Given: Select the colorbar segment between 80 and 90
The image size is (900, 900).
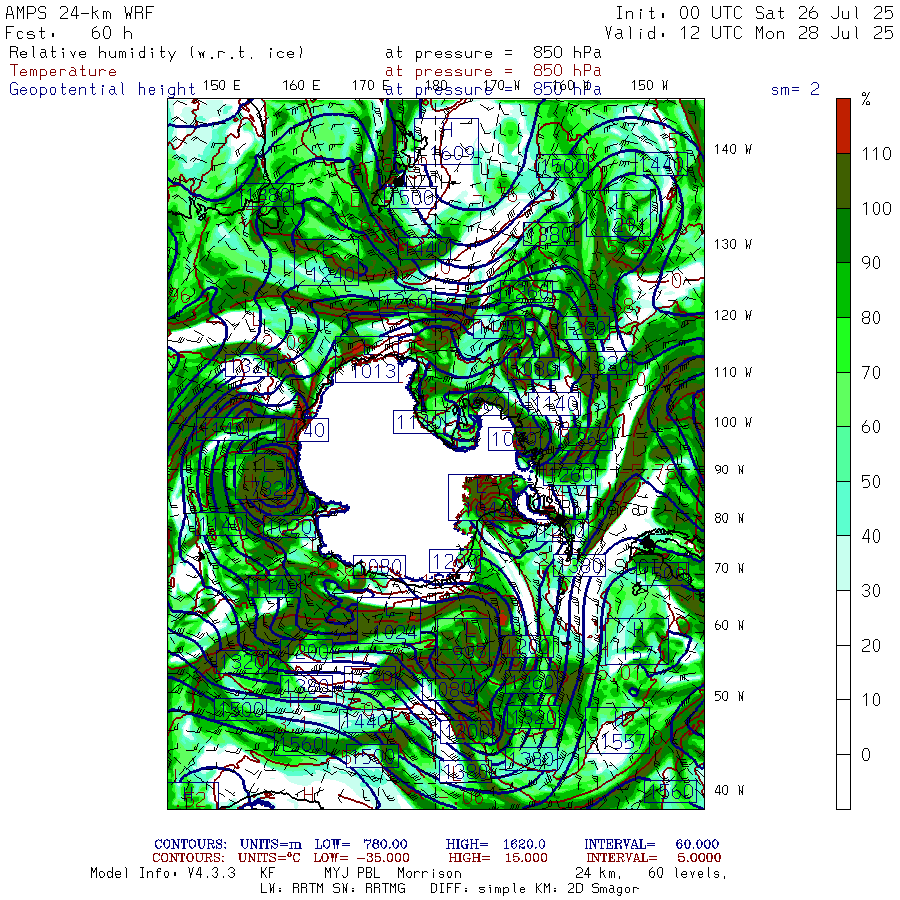Looking at the screenshot, I should [x=843, y=290].
